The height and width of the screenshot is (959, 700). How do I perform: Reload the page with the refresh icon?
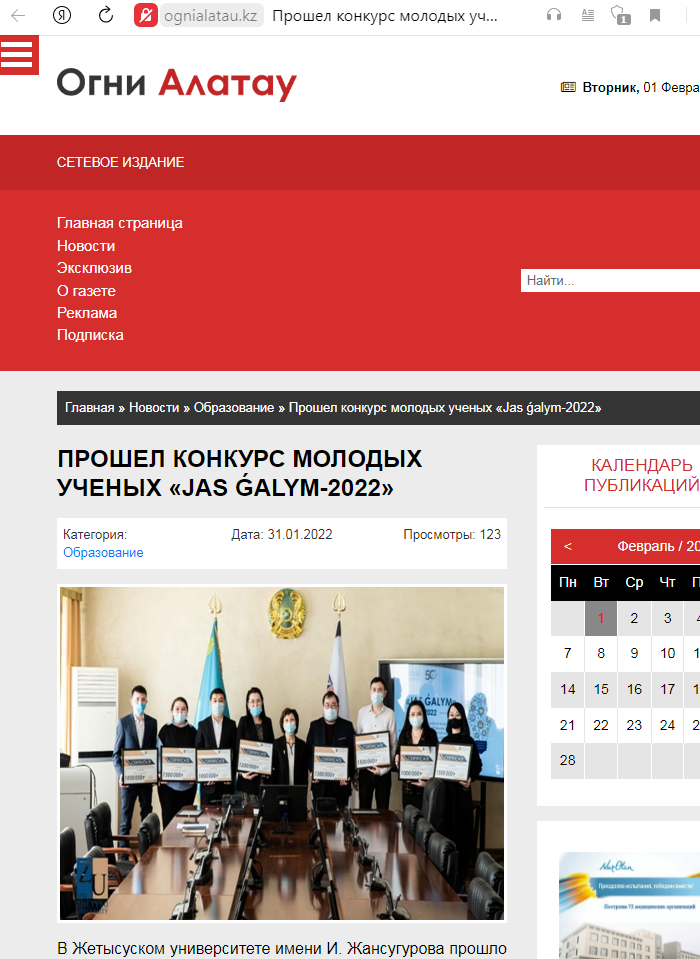tap(105, 15)
